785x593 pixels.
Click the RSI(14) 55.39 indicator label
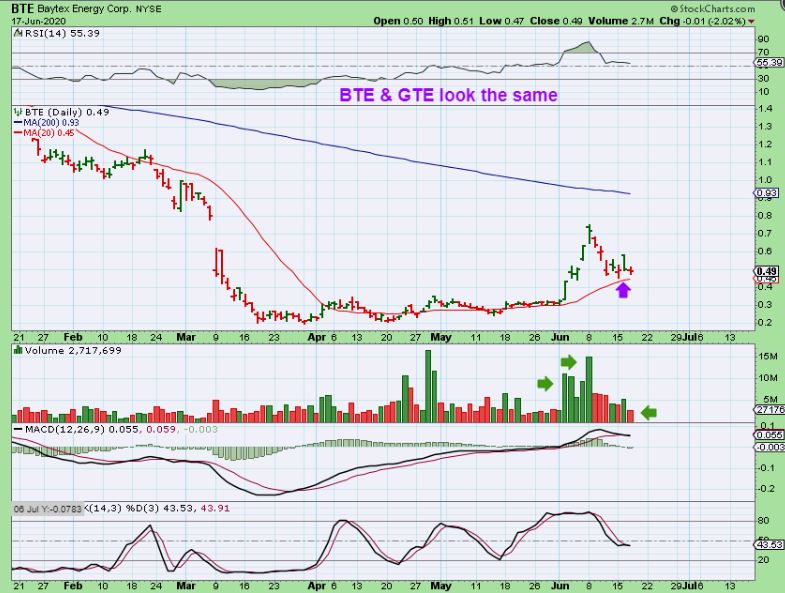point(61,33)
